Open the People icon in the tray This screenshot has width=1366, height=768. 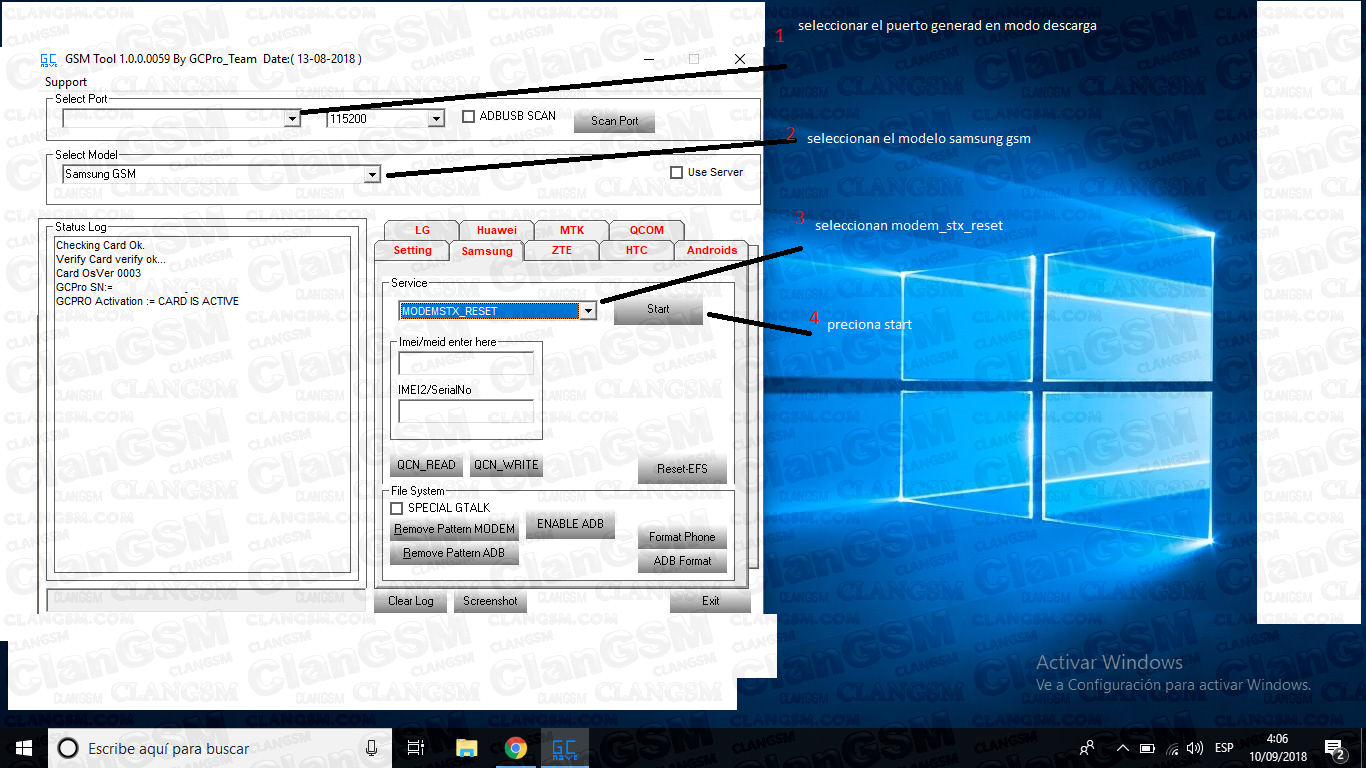[1087, 748]
